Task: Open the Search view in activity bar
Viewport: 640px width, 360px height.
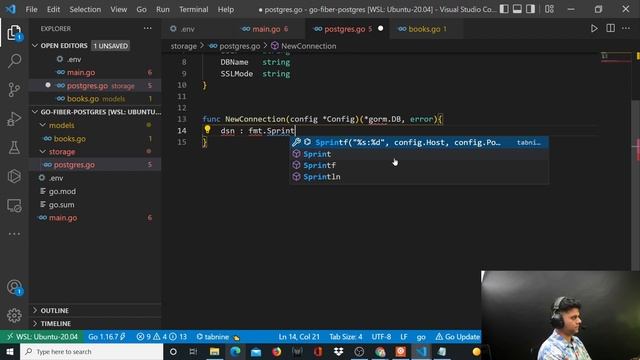Action: coord(14,61)
